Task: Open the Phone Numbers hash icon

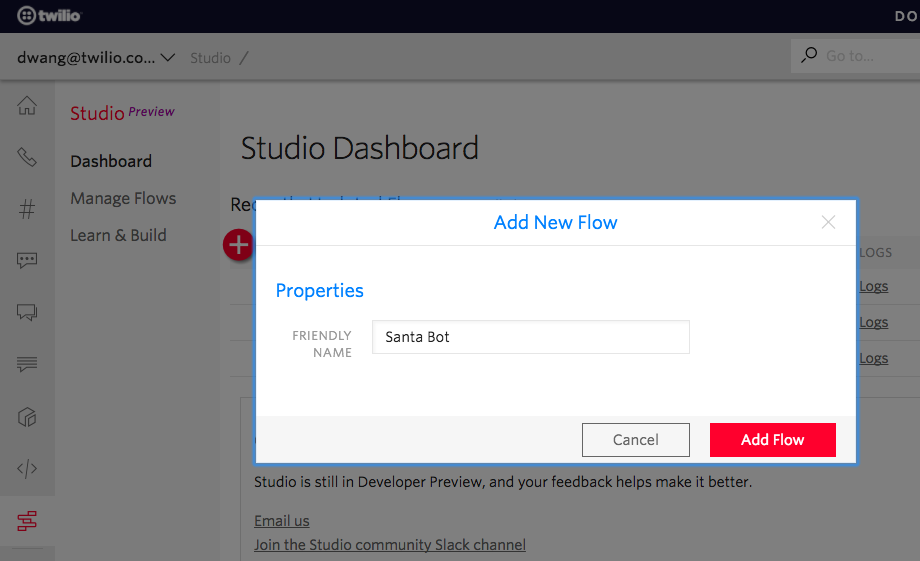Action: [x=27, y=209]
